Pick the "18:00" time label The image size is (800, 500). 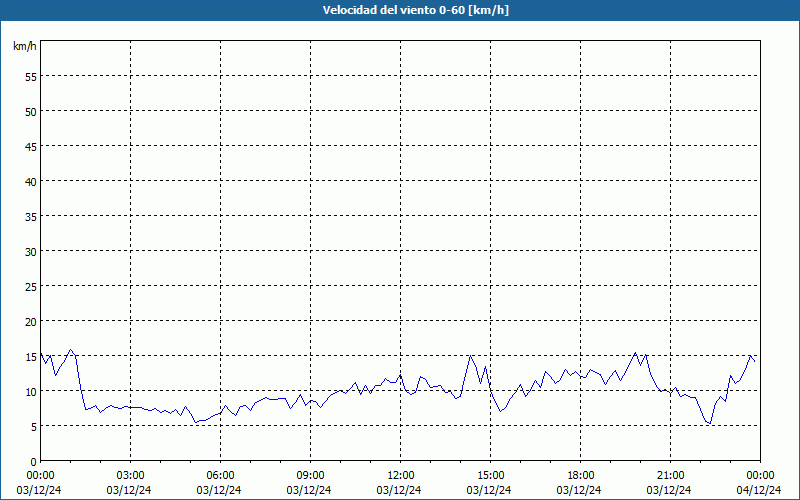[581, 476]
